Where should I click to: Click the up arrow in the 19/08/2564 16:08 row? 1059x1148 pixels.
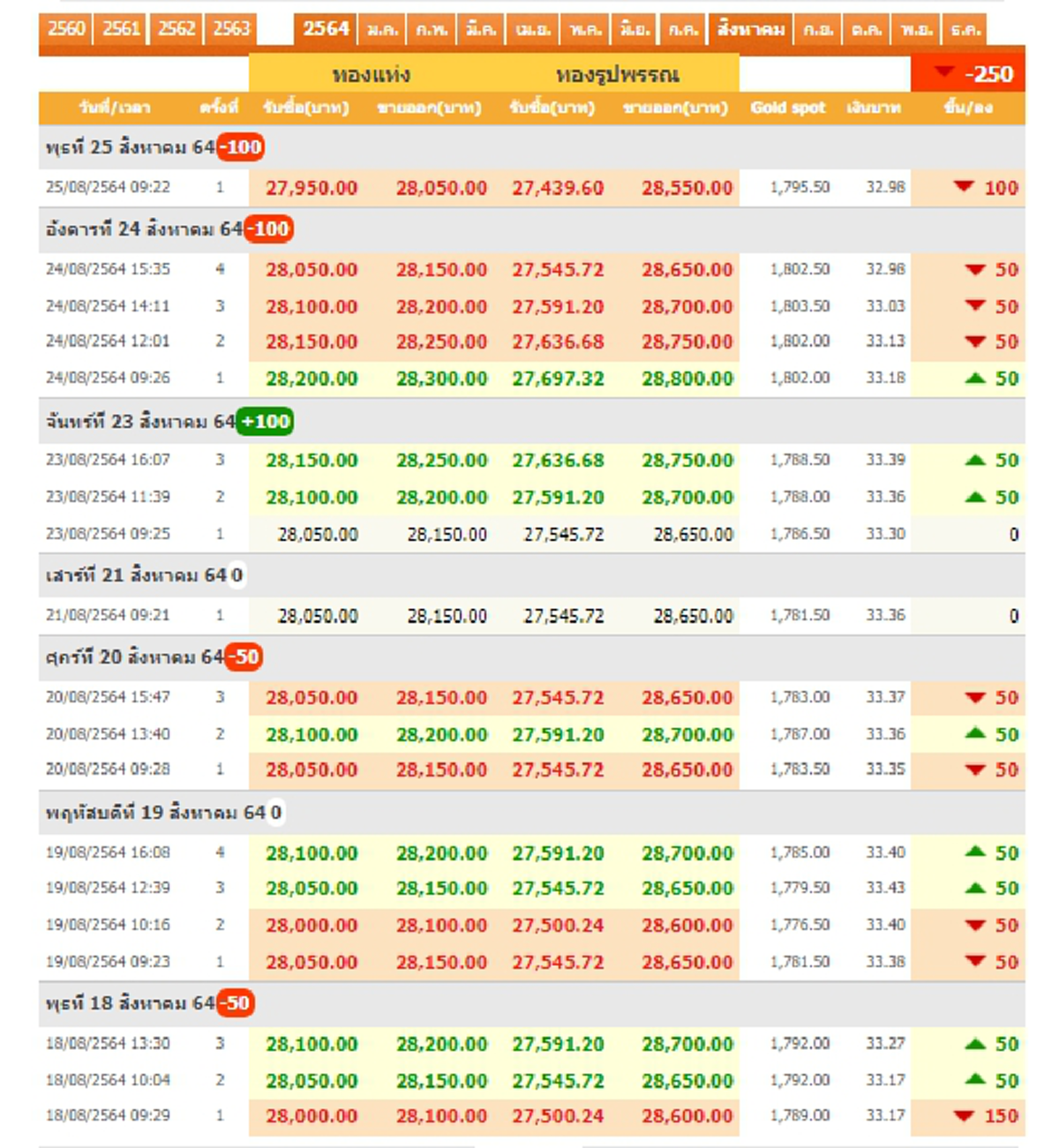pyautogui.click(x=975, y=852)
